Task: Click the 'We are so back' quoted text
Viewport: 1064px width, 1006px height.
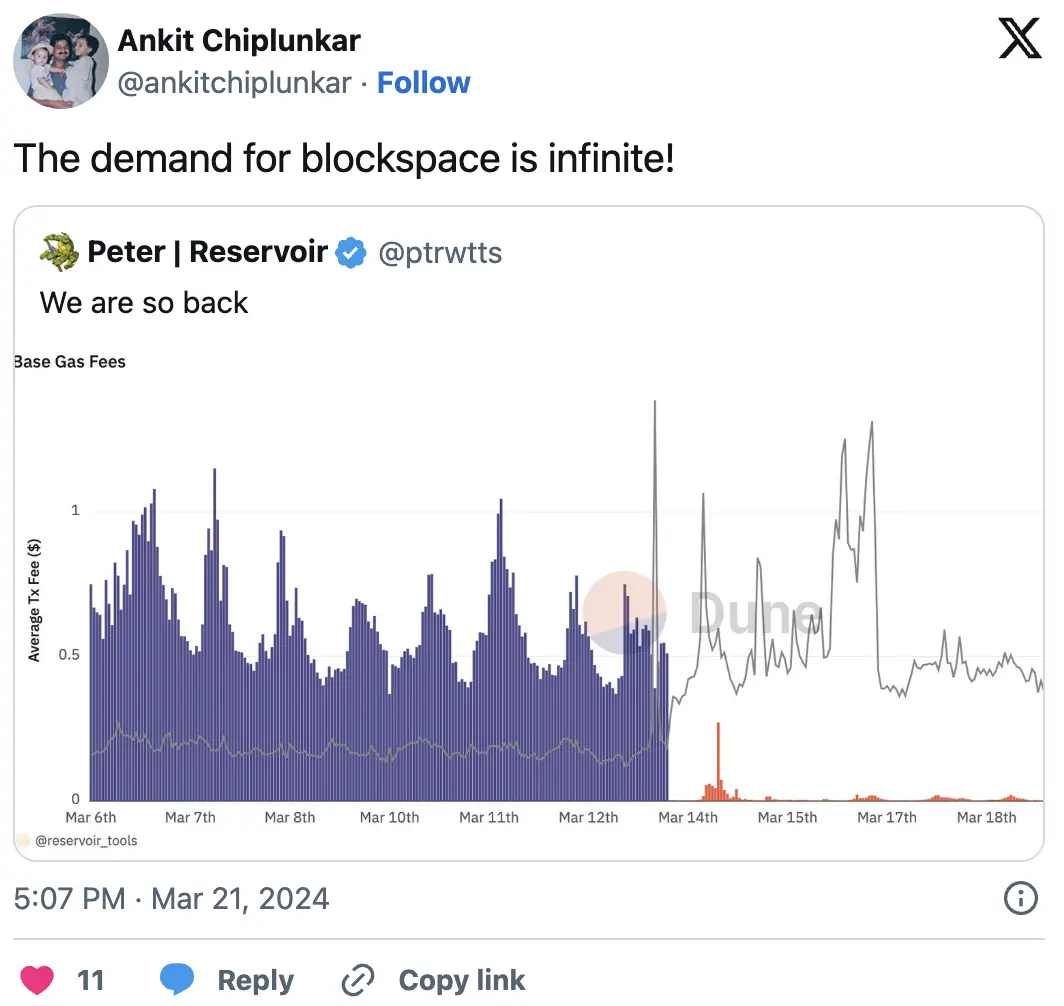Action: coord(144,302)
